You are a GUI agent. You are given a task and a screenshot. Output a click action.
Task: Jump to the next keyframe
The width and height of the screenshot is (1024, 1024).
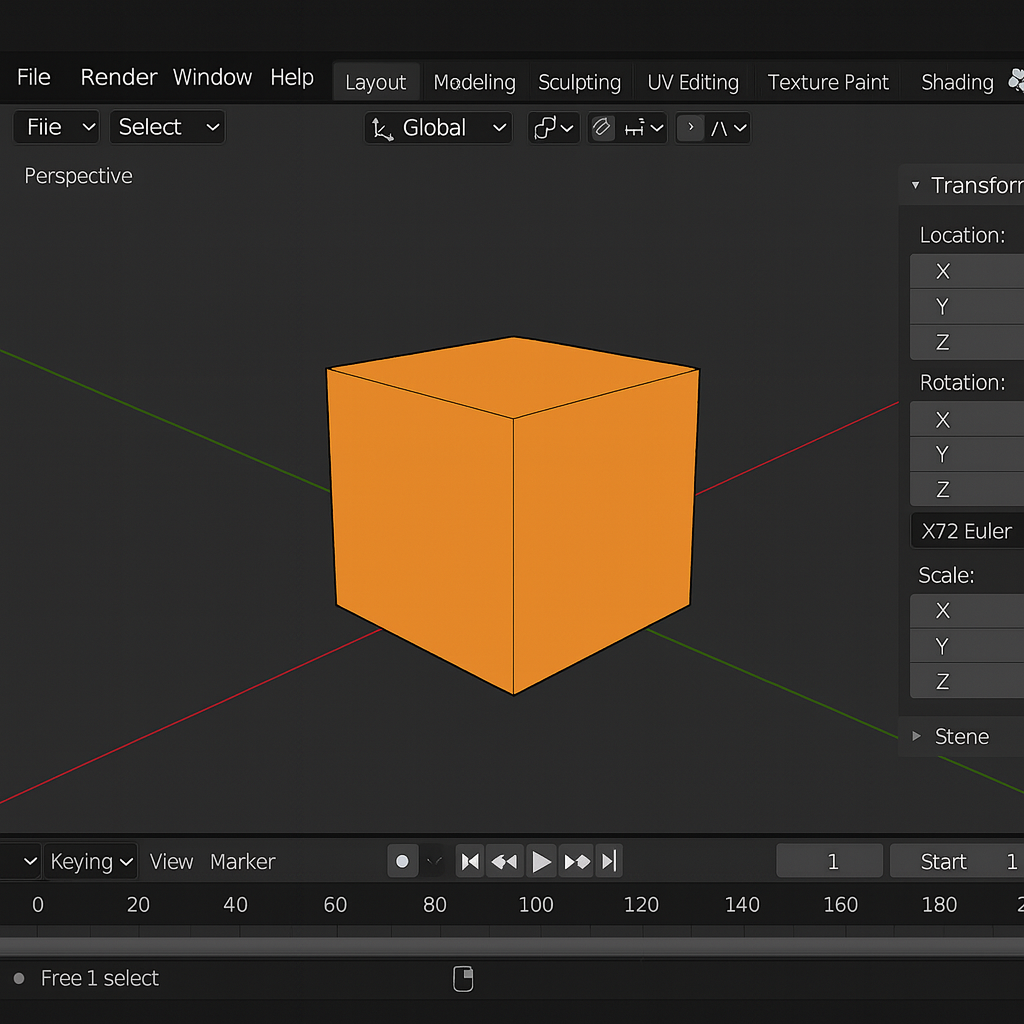coord(577,861)
